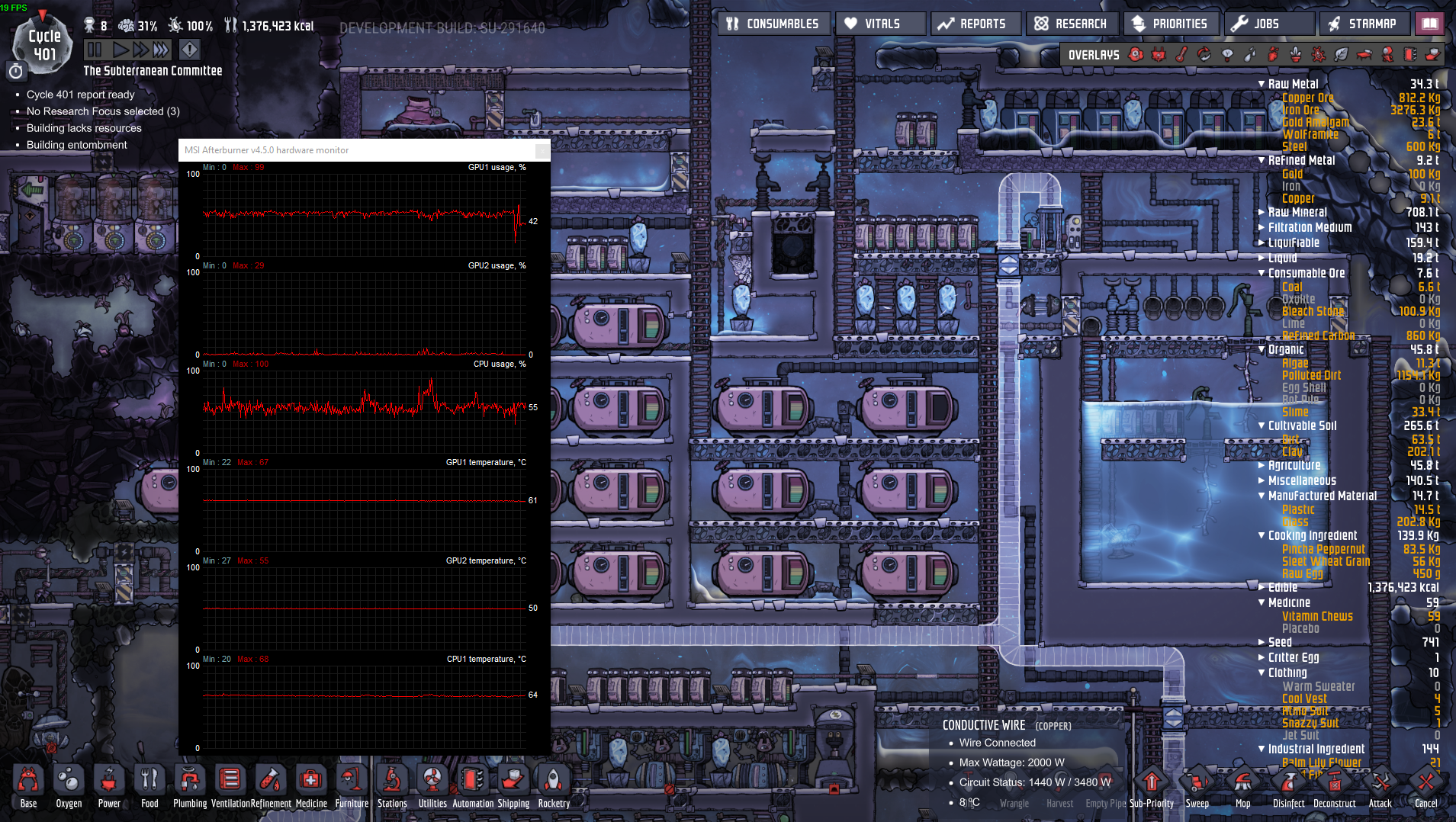Screen dimensions: 1456x822
Task: Open the Oxygen overlay
Action: coord(1136,55)
